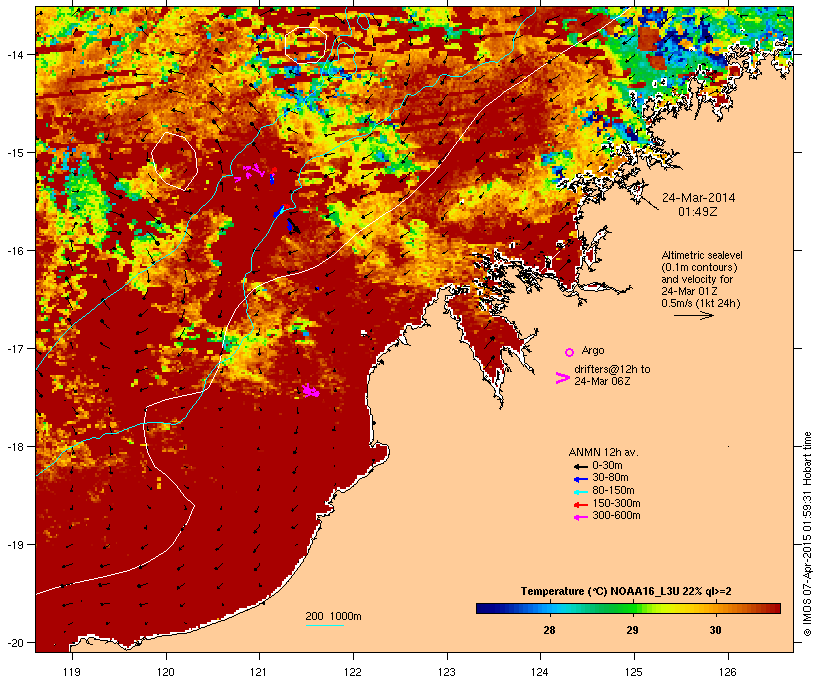Click the '119' longitude axis label

point(72,672)
